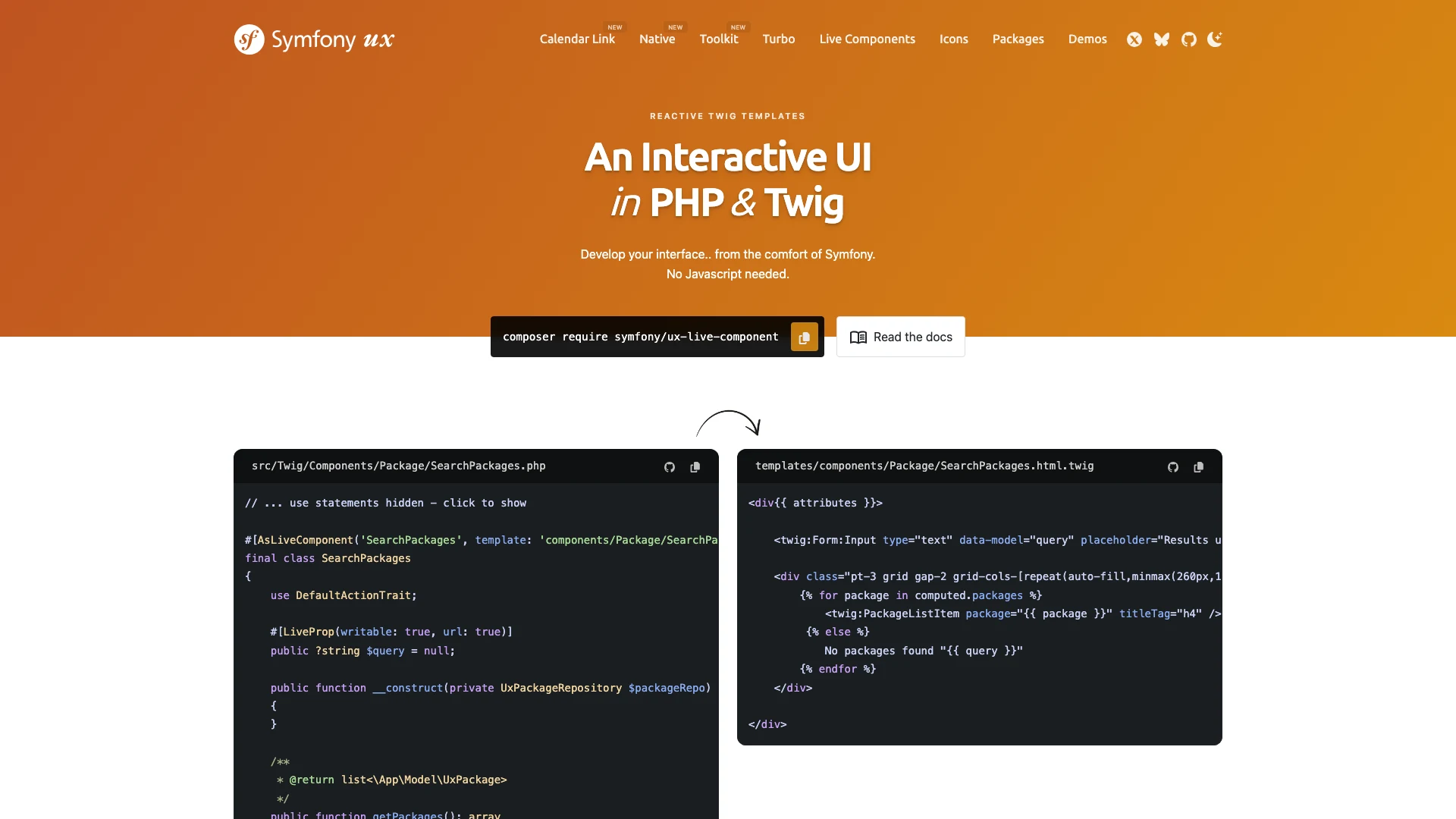The height and width of the screenshot is (819, 1456).
Task: Open the Bluesky butterfly icon
Action: point(1162,39)
